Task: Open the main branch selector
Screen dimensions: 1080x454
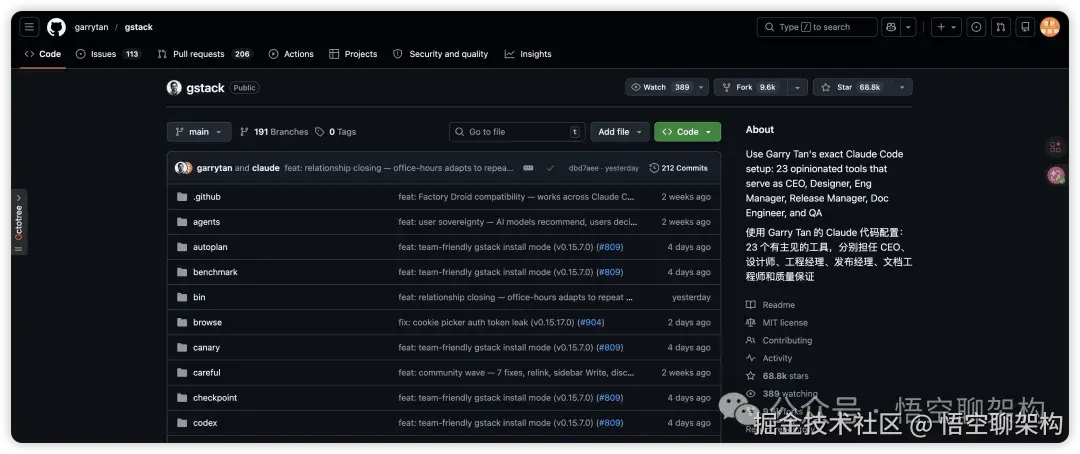Action: 199,132
